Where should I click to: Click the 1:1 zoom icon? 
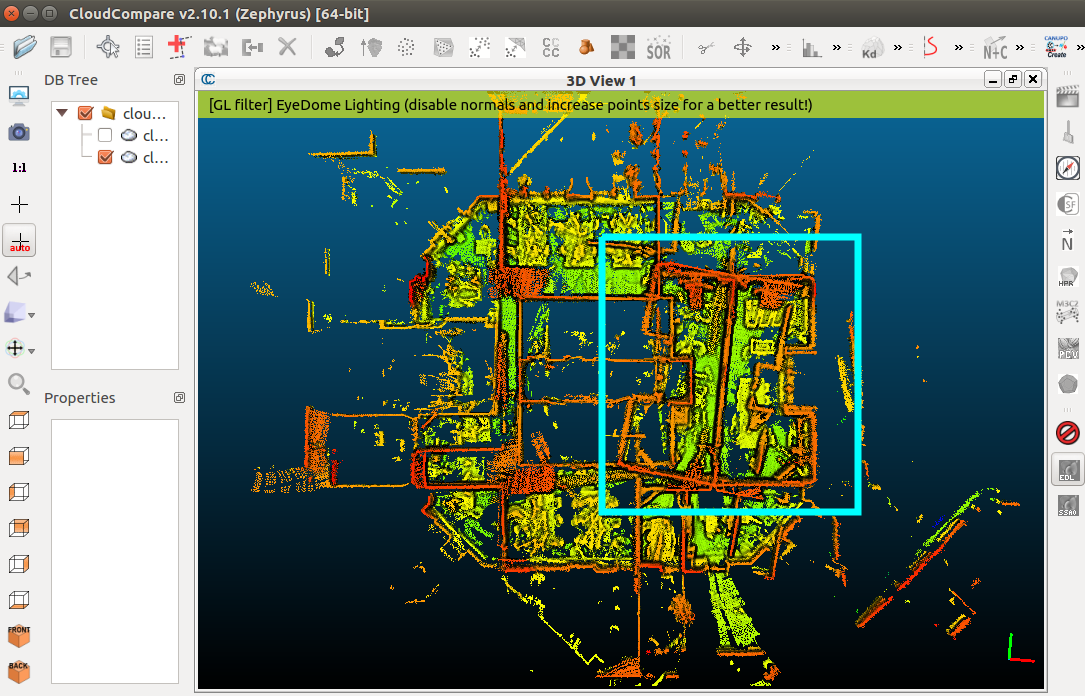coord(19,168)
